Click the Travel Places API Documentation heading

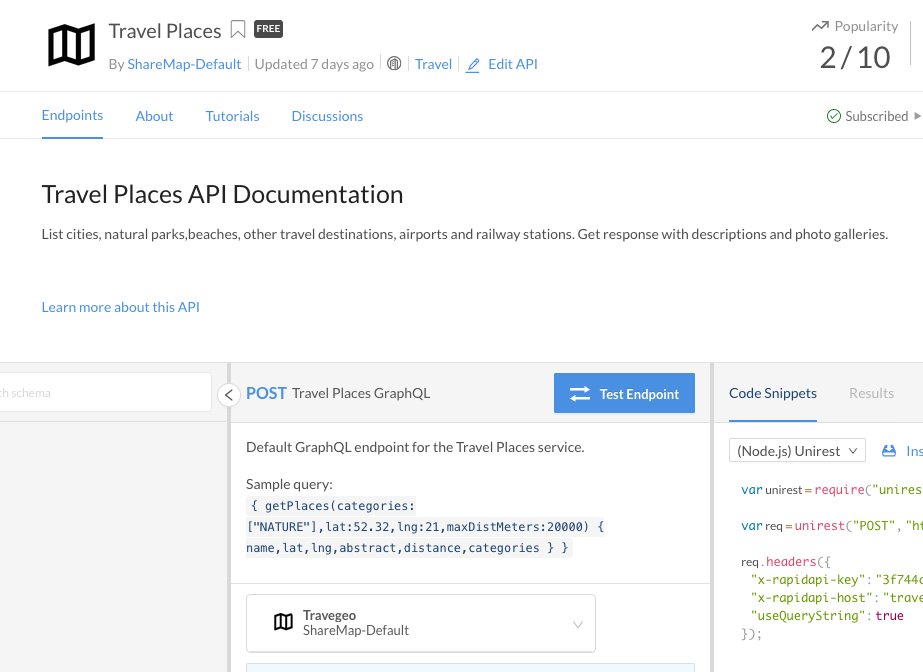click(x=223, y=195)
